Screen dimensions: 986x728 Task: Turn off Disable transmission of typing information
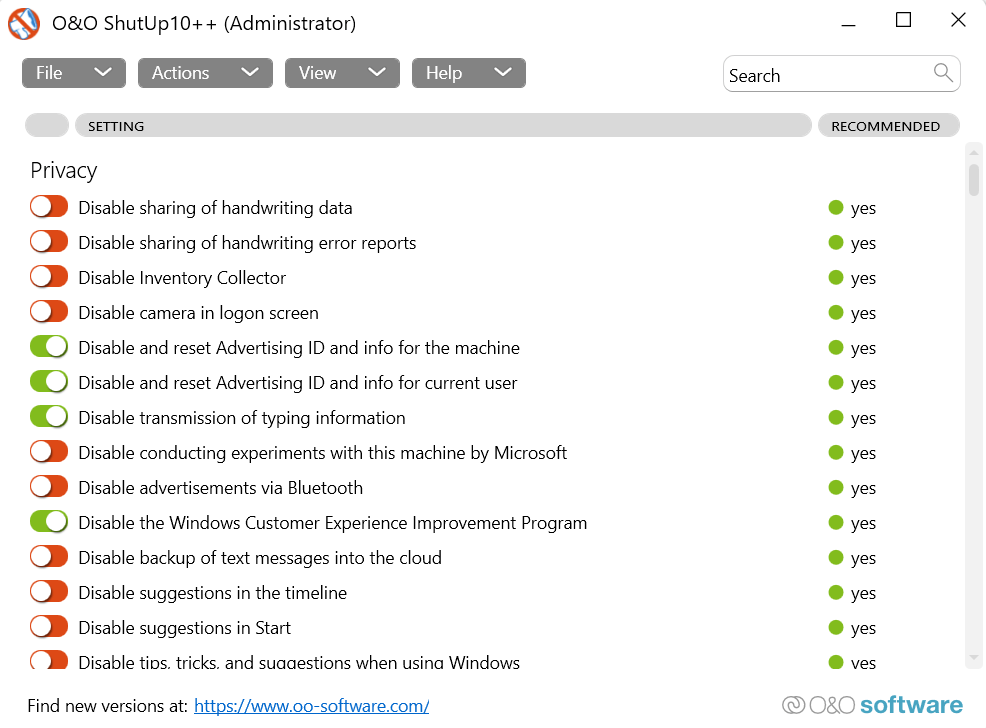point(48,417)
